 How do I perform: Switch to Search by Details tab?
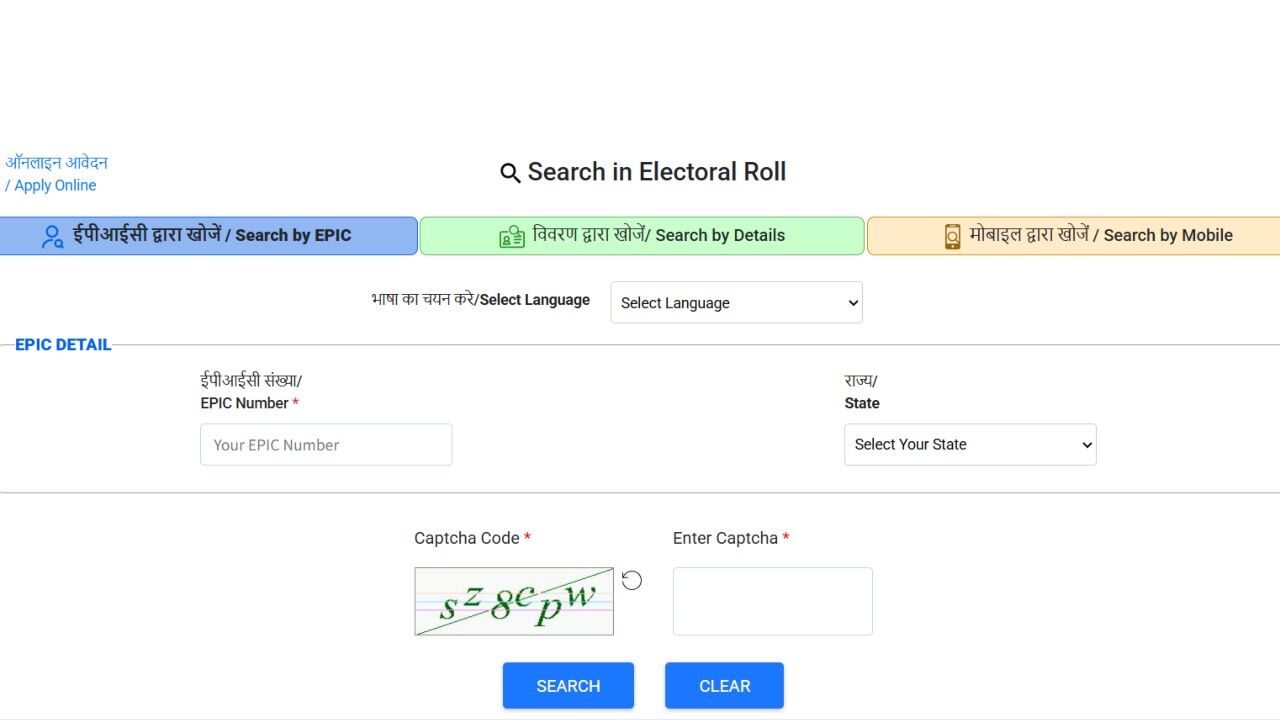pos(658,236)
